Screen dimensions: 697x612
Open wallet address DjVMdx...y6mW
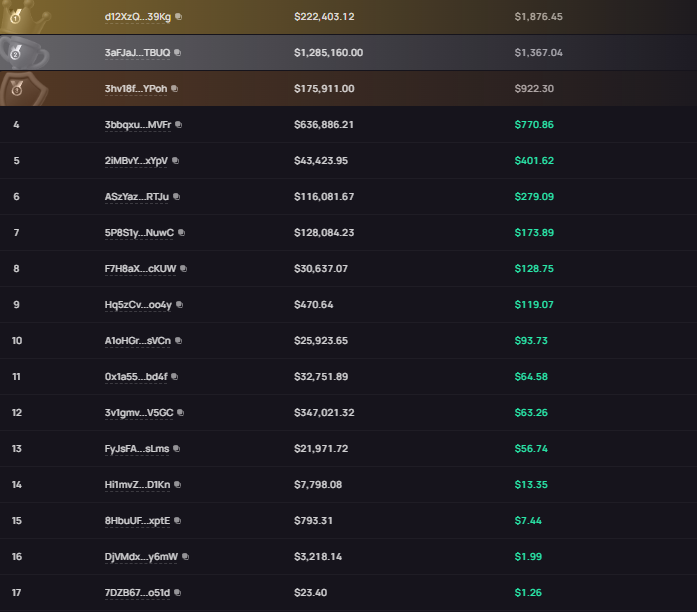coord(141,557)
